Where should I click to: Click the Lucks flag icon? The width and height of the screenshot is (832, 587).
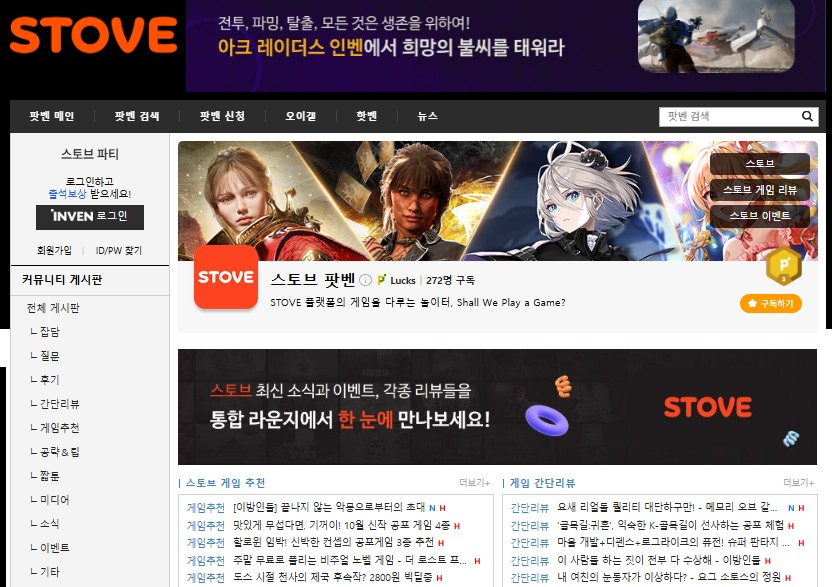(x=381, y=280)
